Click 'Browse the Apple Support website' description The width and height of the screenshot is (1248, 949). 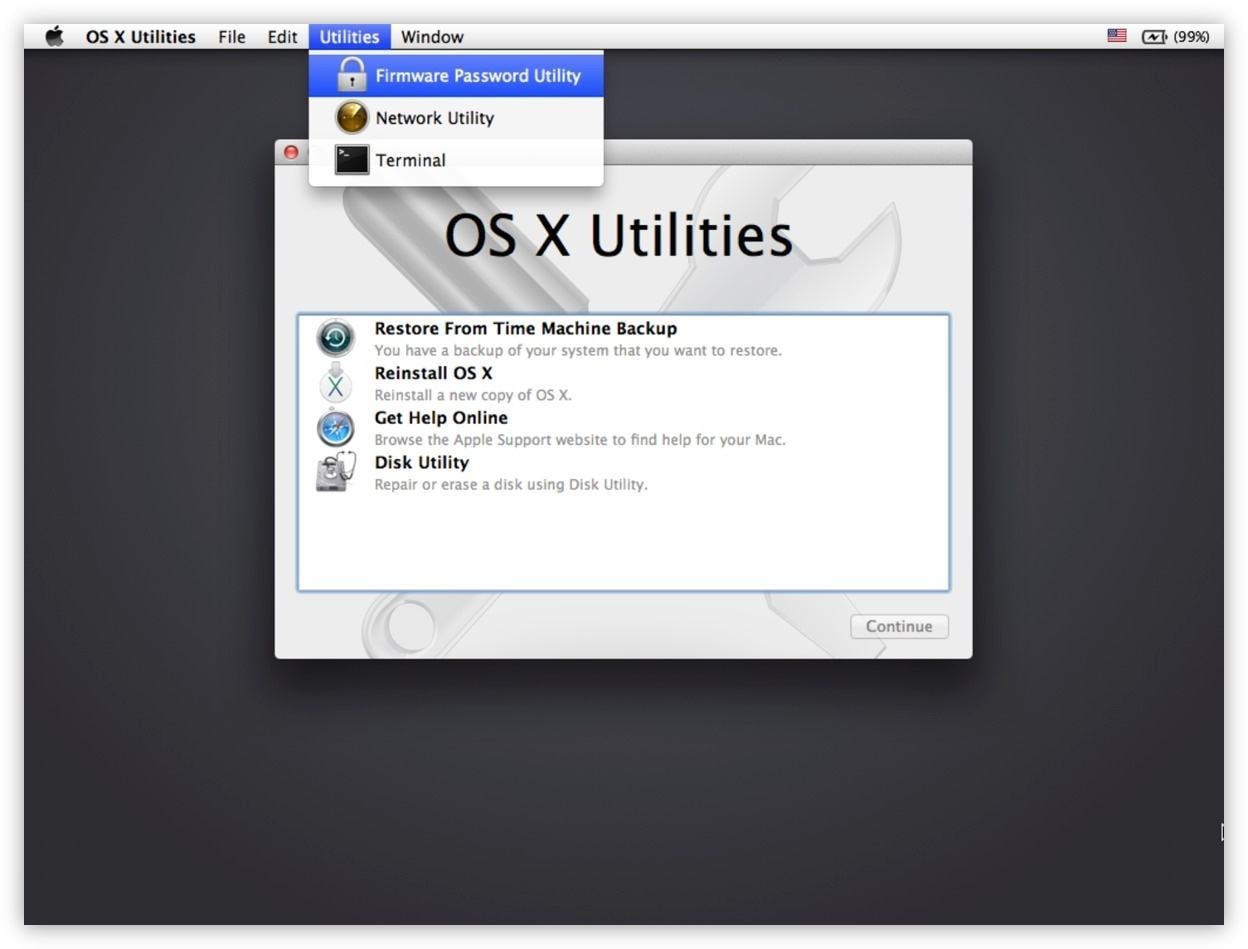tap(580, 440)
